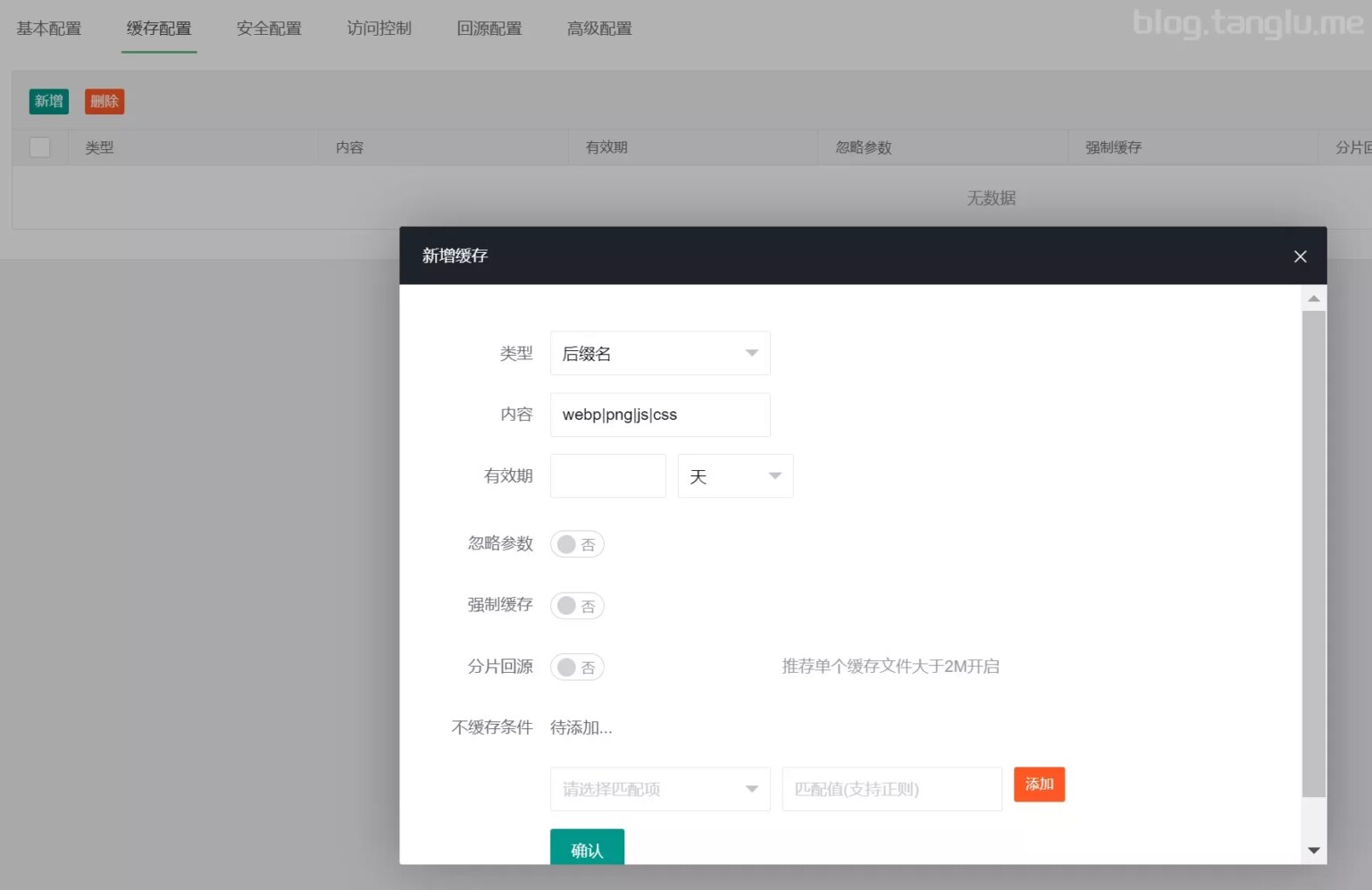Open the 请选择匹配项 dropdown
Viewport: 1372px width, 890px height.
pyautogui.click(x=659, y=789)
